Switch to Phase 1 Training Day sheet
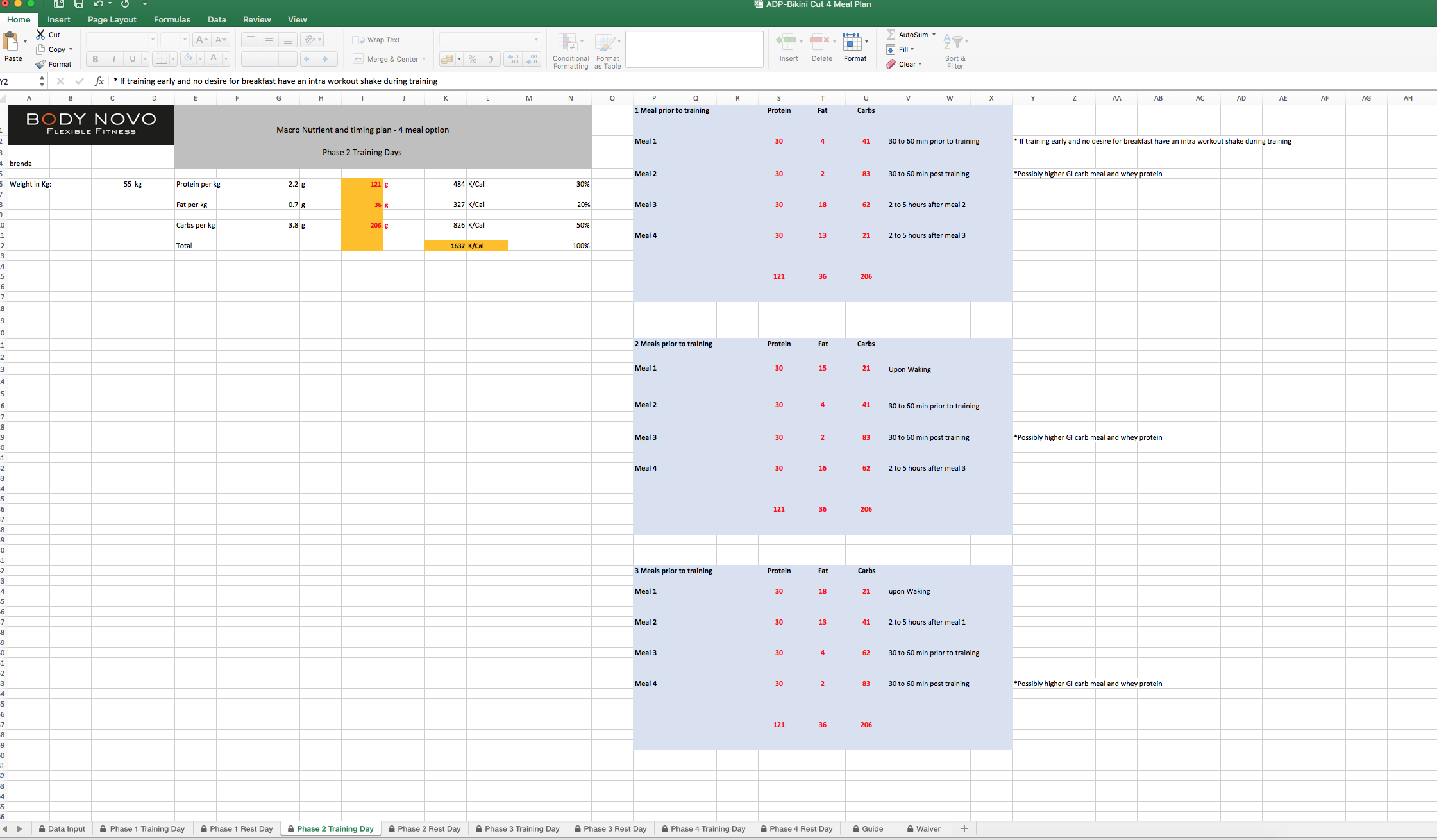The image size is (1437, 840). pos(142,828)
